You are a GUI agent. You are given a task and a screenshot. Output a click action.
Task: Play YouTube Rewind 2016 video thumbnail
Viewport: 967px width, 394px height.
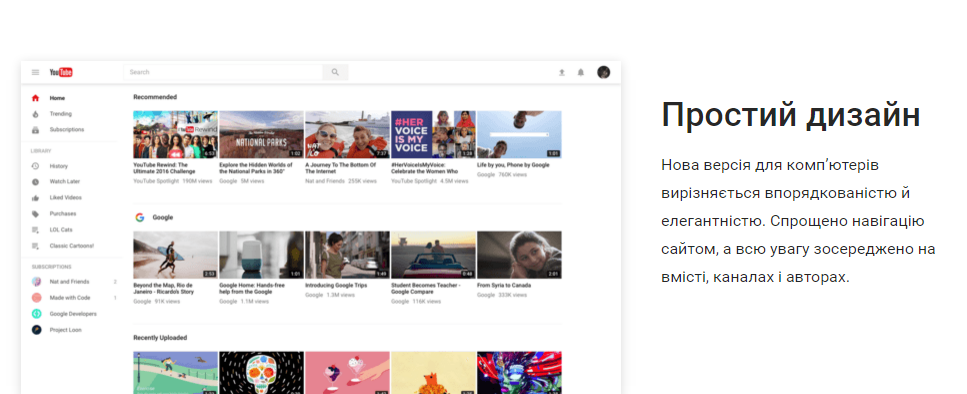(x=175, y=134)
